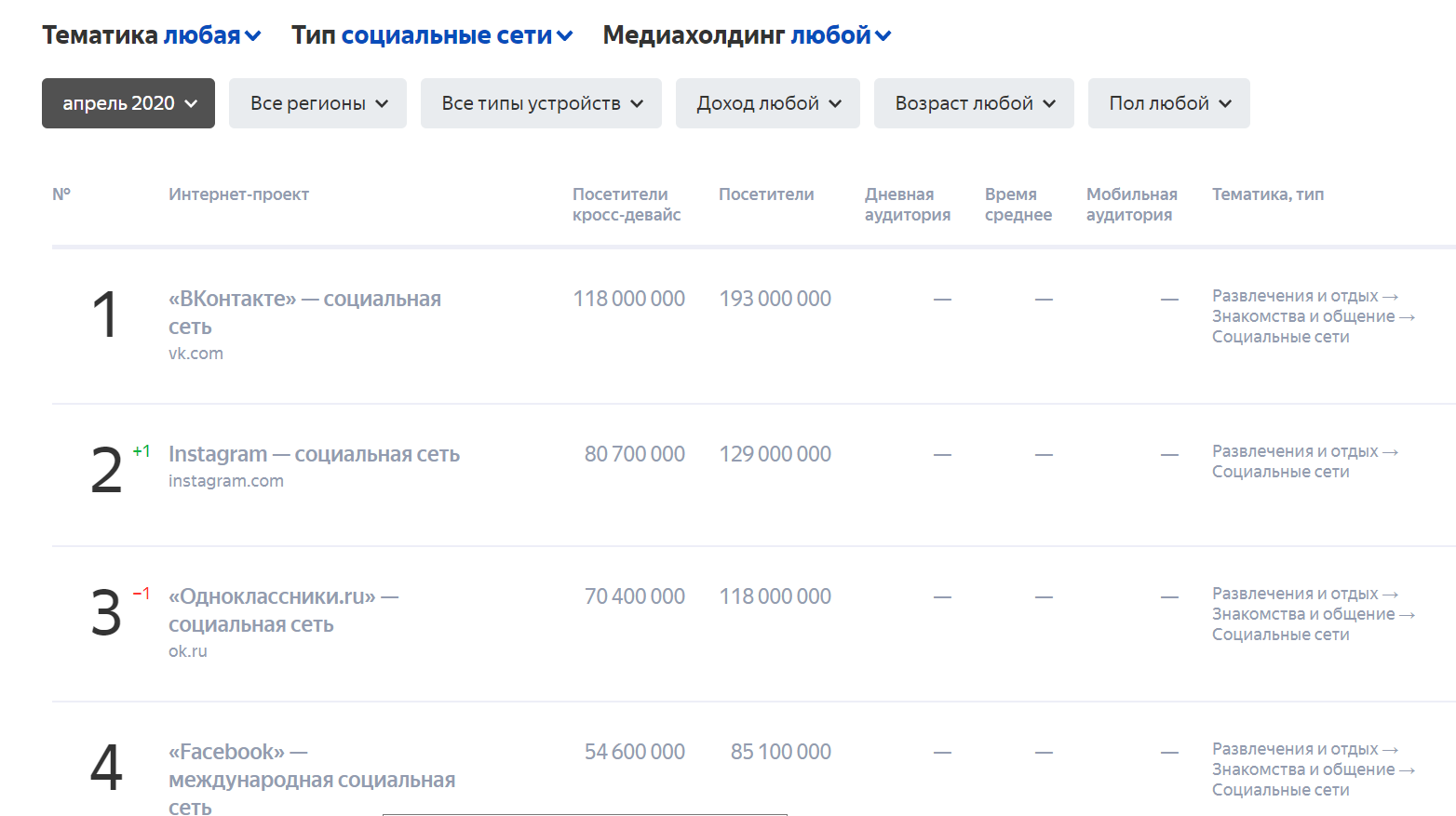This screenshot has height=816, width=1456.
Task: Select Социальные сети category under Instagram
Action: [x=1279, y=472]
